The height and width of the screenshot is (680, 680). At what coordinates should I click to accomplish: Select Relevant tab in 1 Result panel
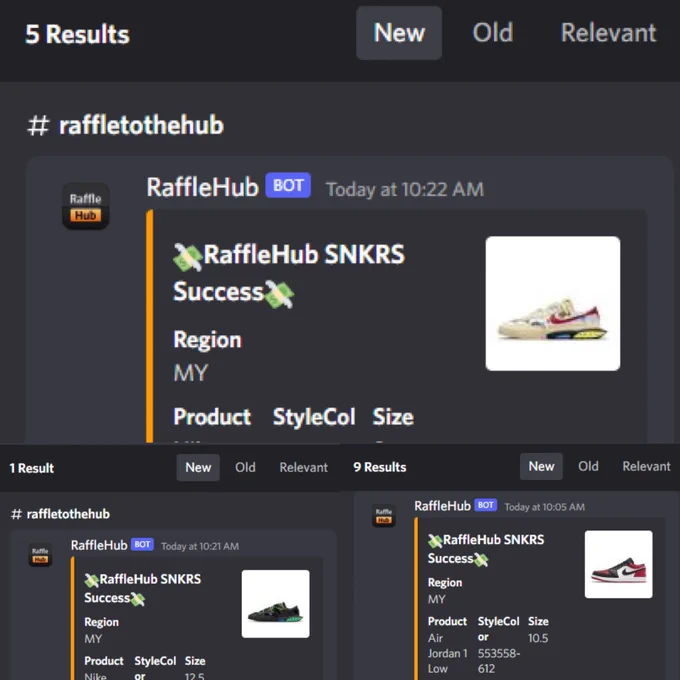[304, 468]
